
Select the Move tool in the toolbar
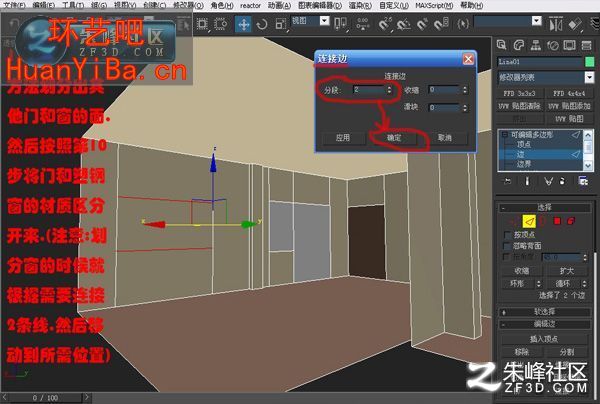point(243,24)
